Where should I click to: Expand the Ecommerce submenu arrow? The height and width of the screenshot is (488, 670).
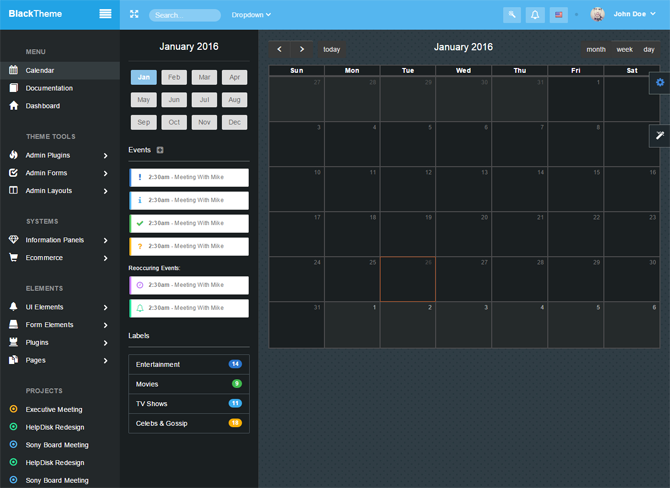[x=106, y=258]
